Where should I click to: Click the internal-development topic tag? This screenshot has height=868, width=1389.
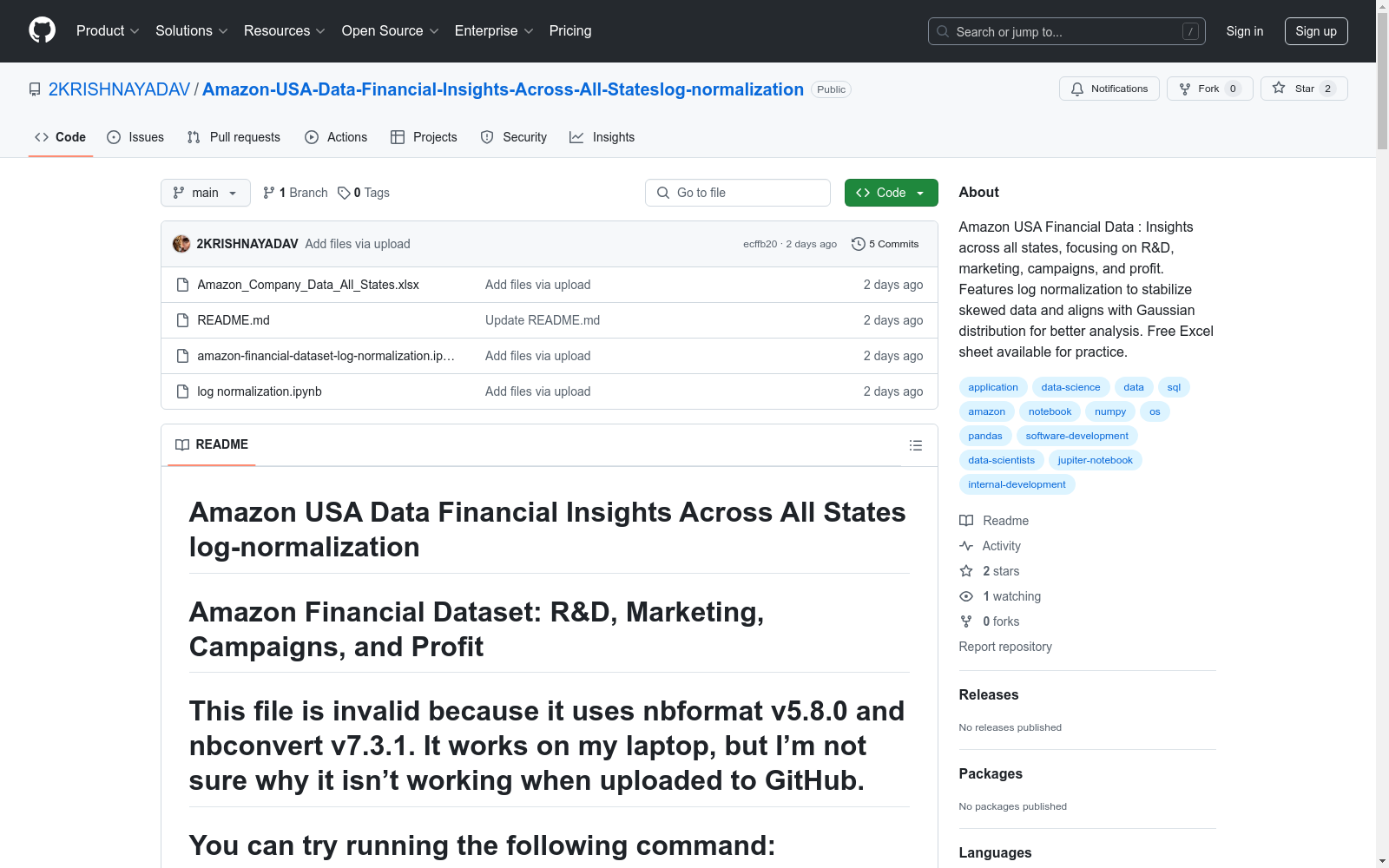point(1017,484)
